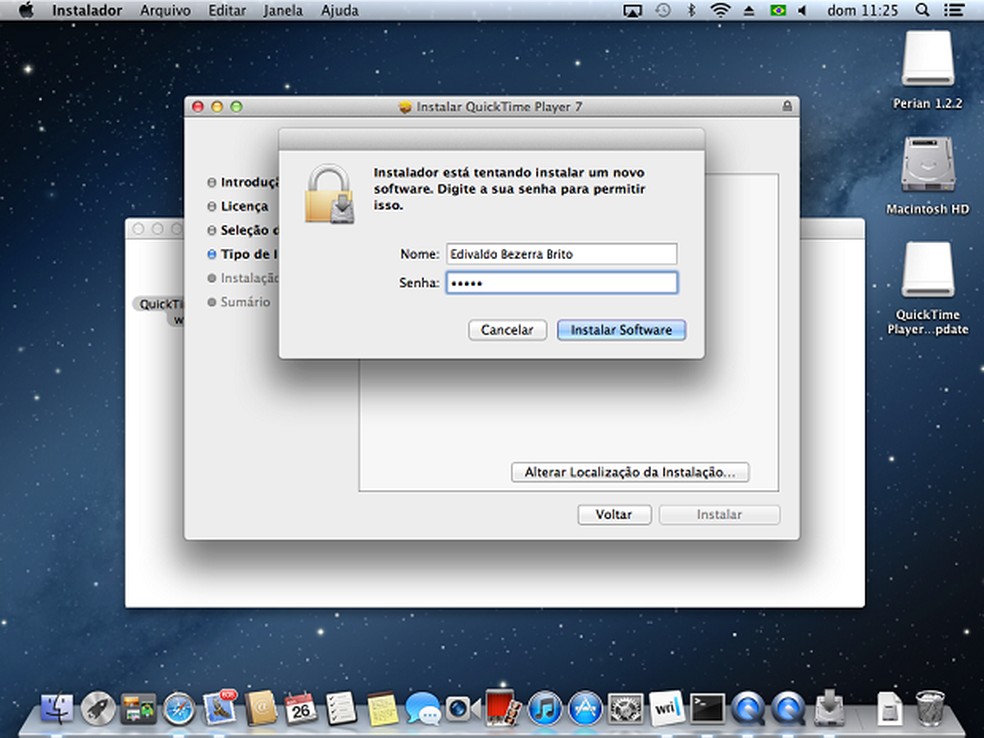Click the Senha password field
Image resolution: width=984 pixels, height=738 pixels.
562,283
